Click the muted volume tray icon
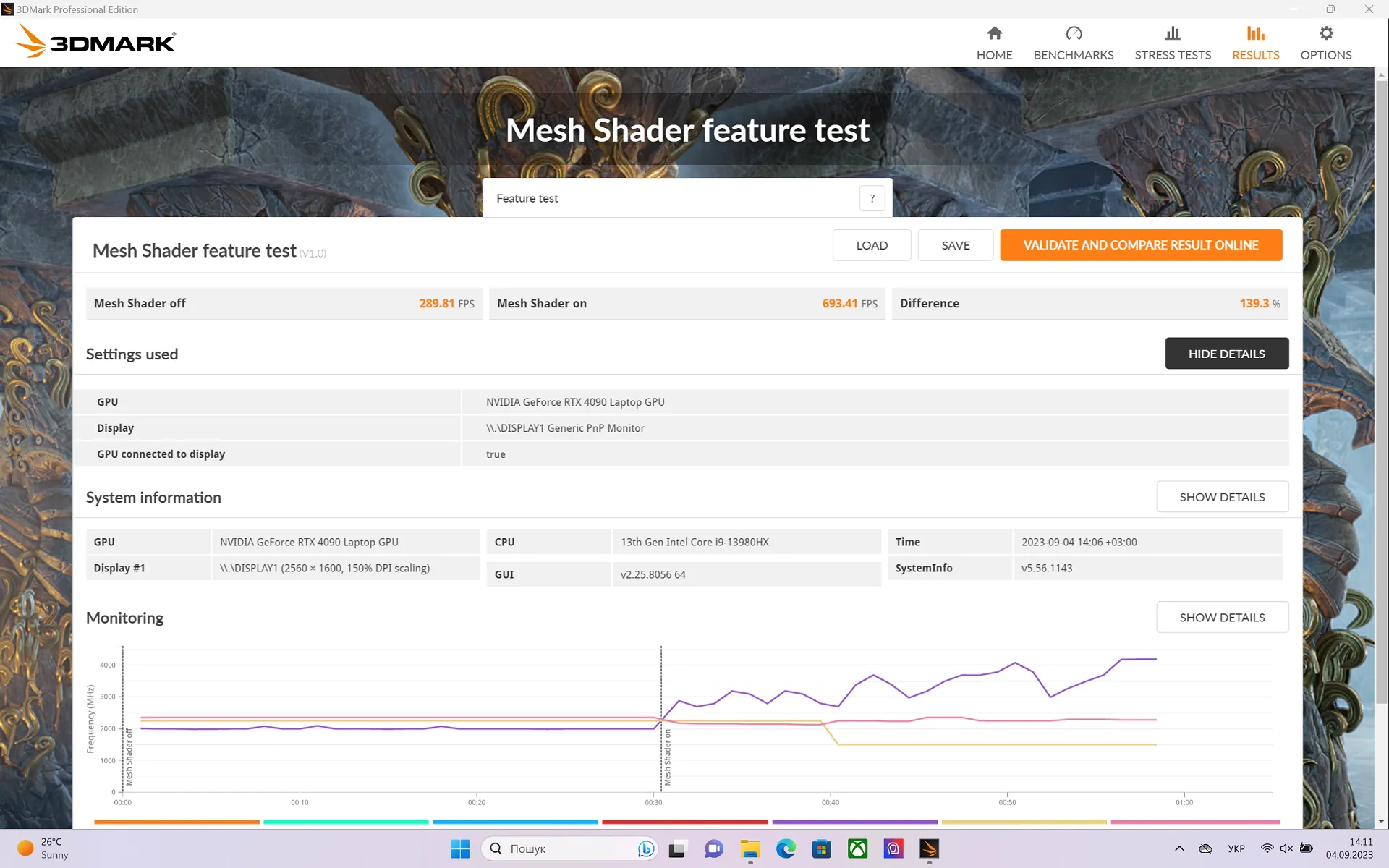Screen dimensions: 1389x868 coord(1286,848)
